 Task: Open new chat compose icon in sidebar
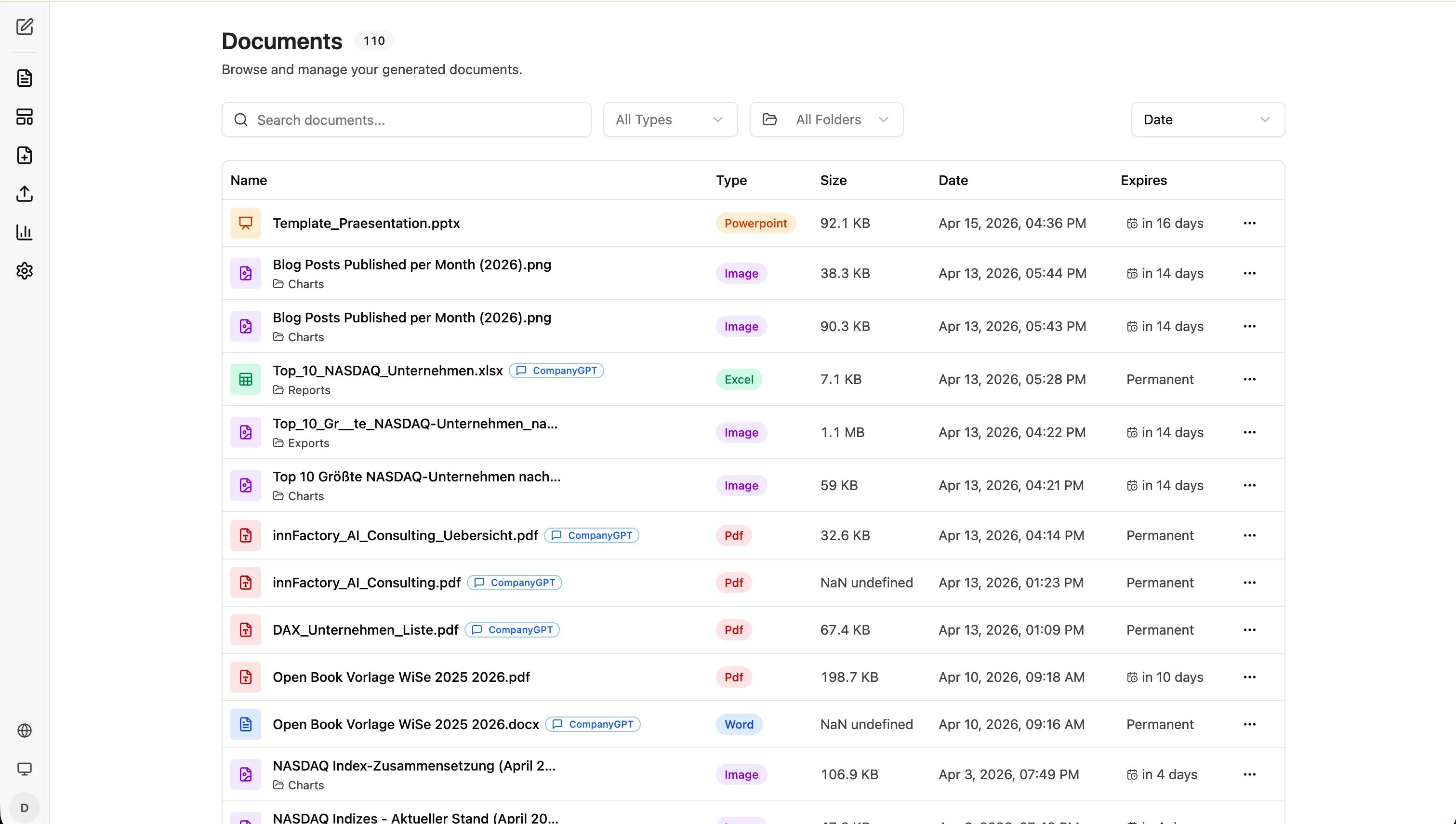click(x=24, y=27)
